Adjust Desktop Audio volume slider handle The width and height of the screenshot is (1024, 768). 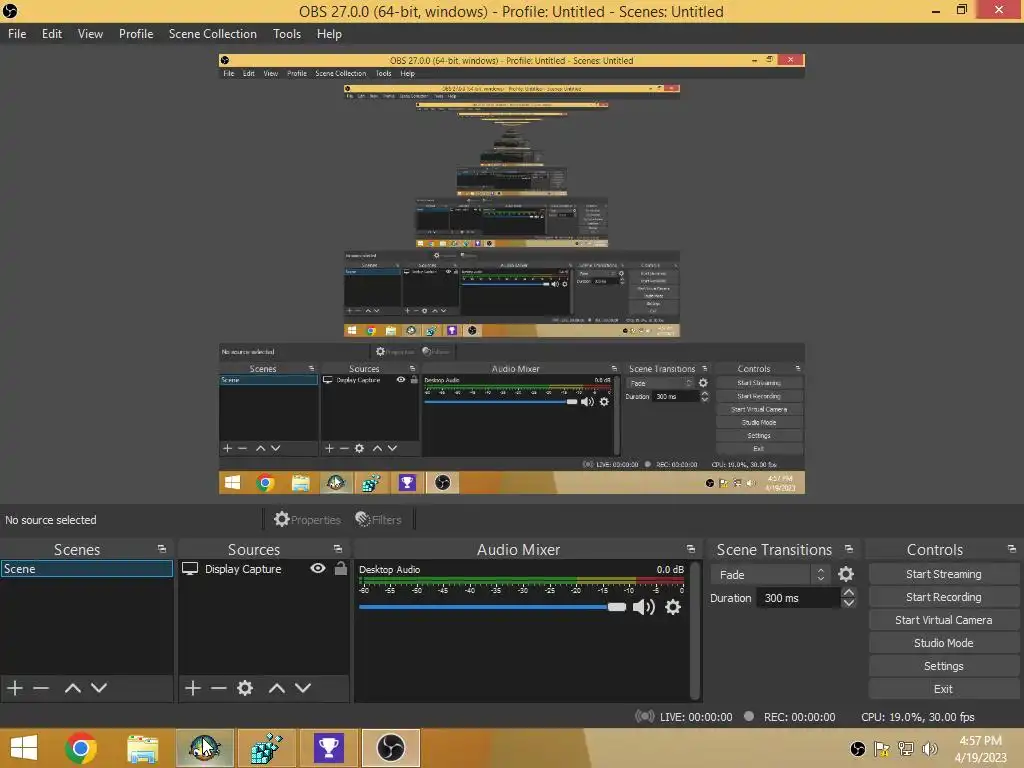pos(616,607)
